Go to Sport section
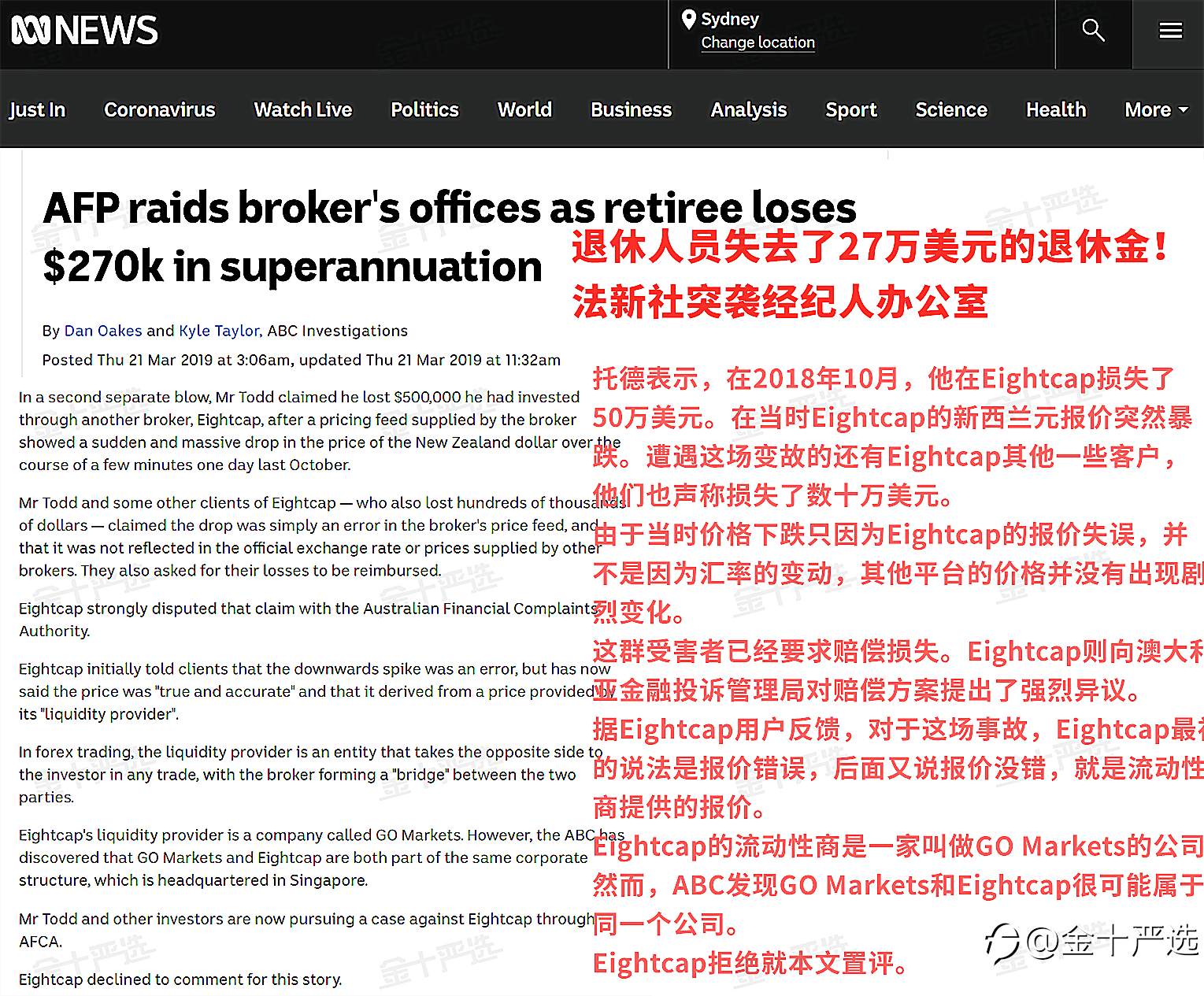Viewport: 1204px width, 996px height. [851, 109]
